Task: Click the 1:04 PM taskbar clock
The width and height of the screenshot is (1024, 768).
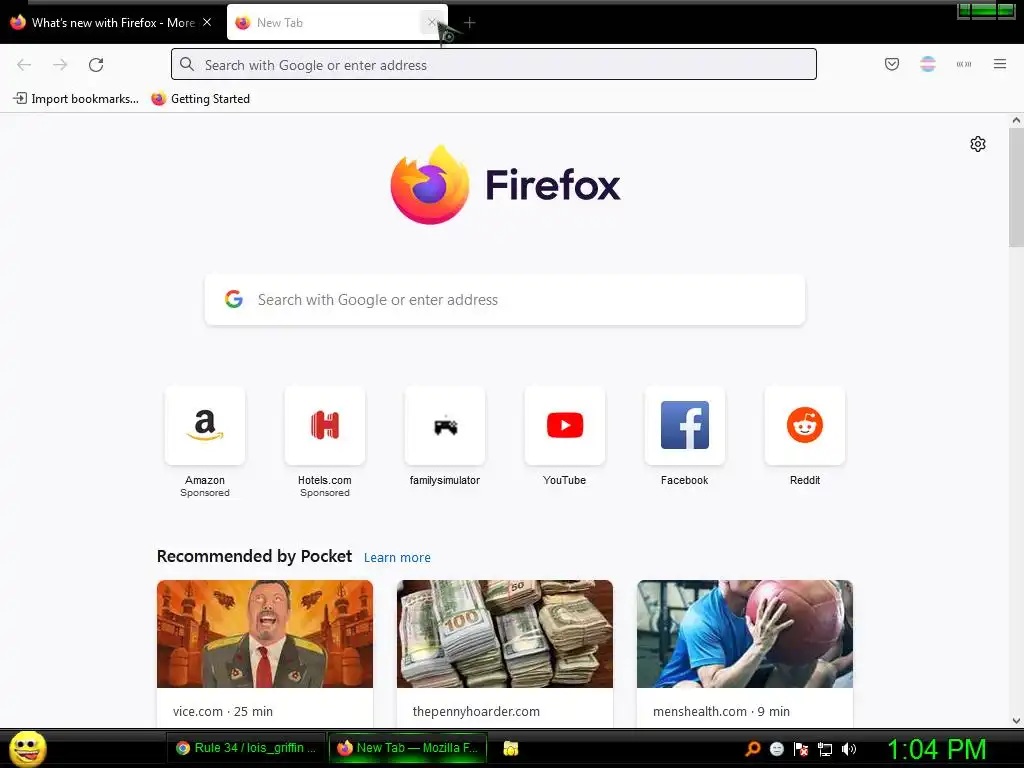Action: click(936, 749)
